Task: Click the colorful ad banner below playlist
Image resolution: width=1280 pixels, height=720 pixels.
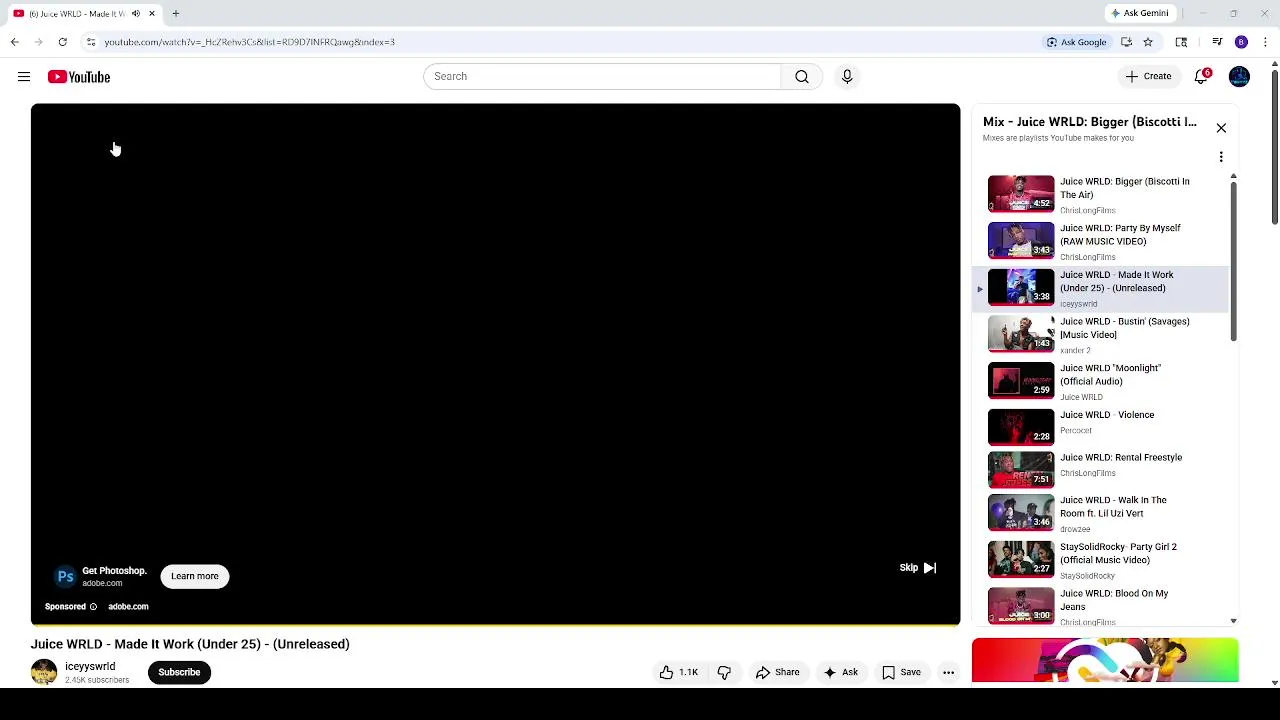Action: [x=1105, y=661]
